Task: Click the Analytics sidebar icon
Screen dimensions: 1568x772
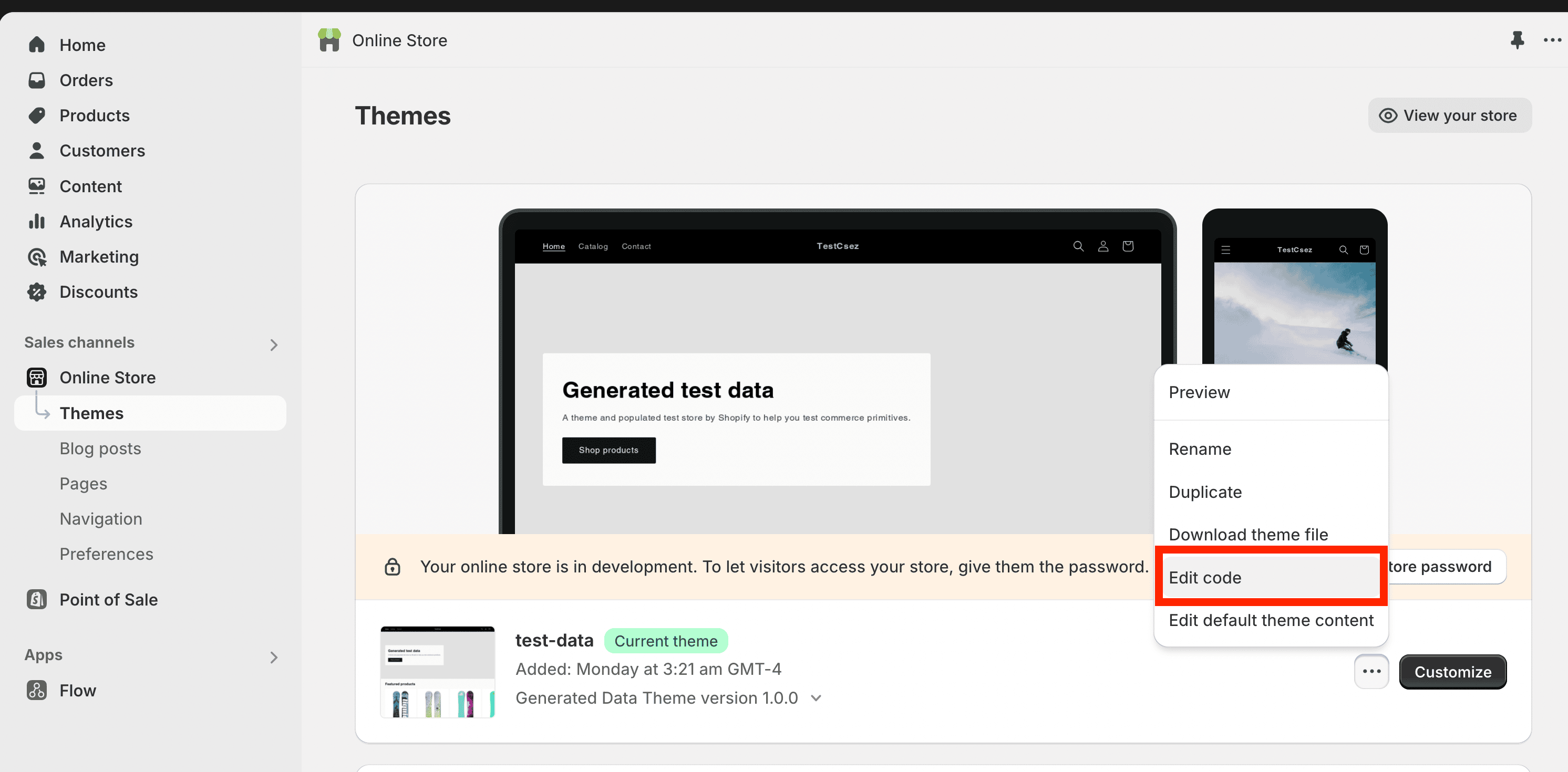Action: pyautogui.click(x=37, y=221)
